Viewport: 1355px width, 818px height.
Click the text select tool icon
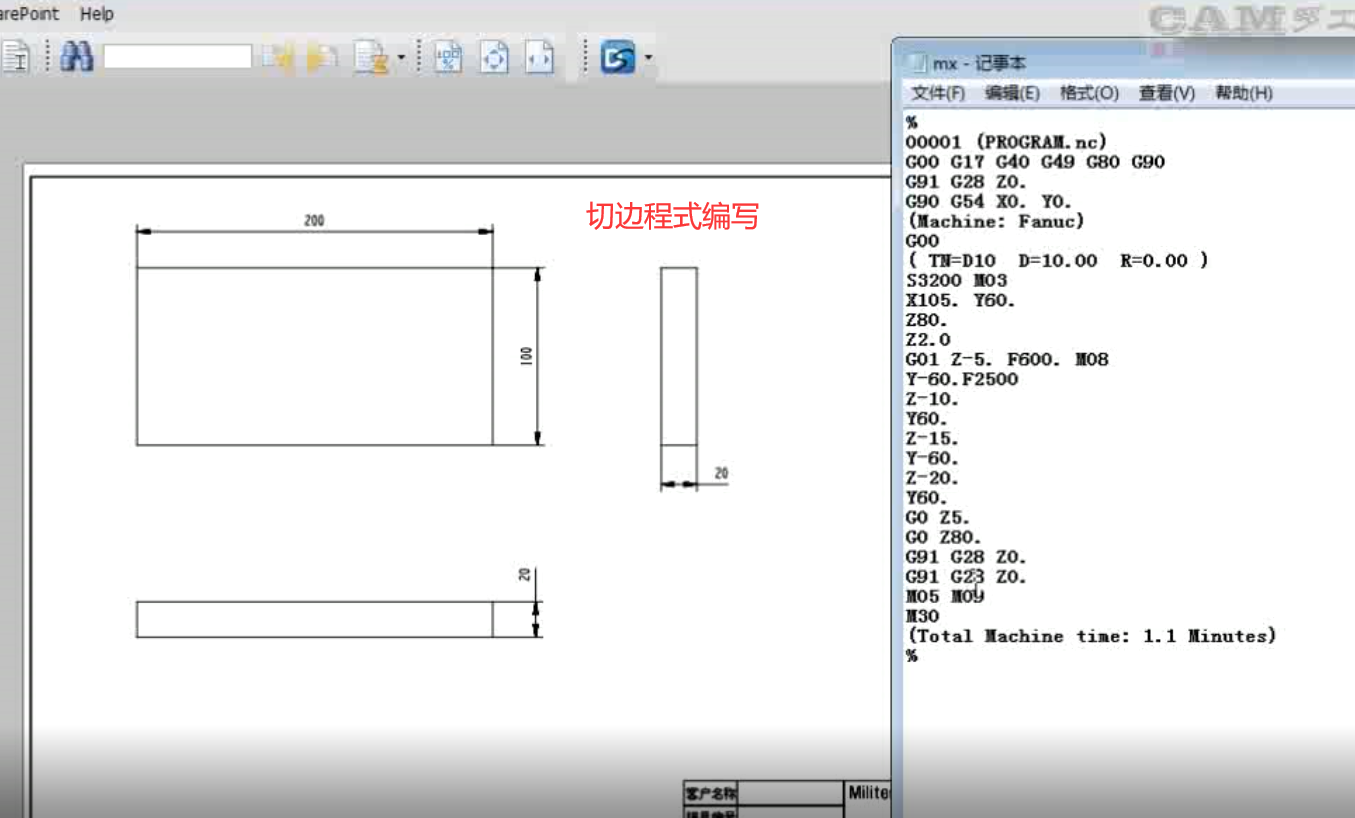tap(17, 57)
